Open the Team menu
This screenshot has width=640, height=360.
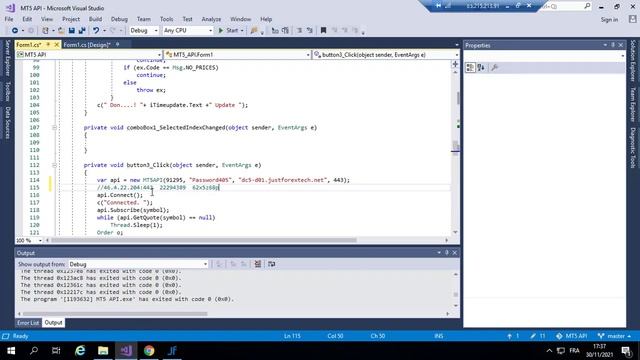(144, 19)
